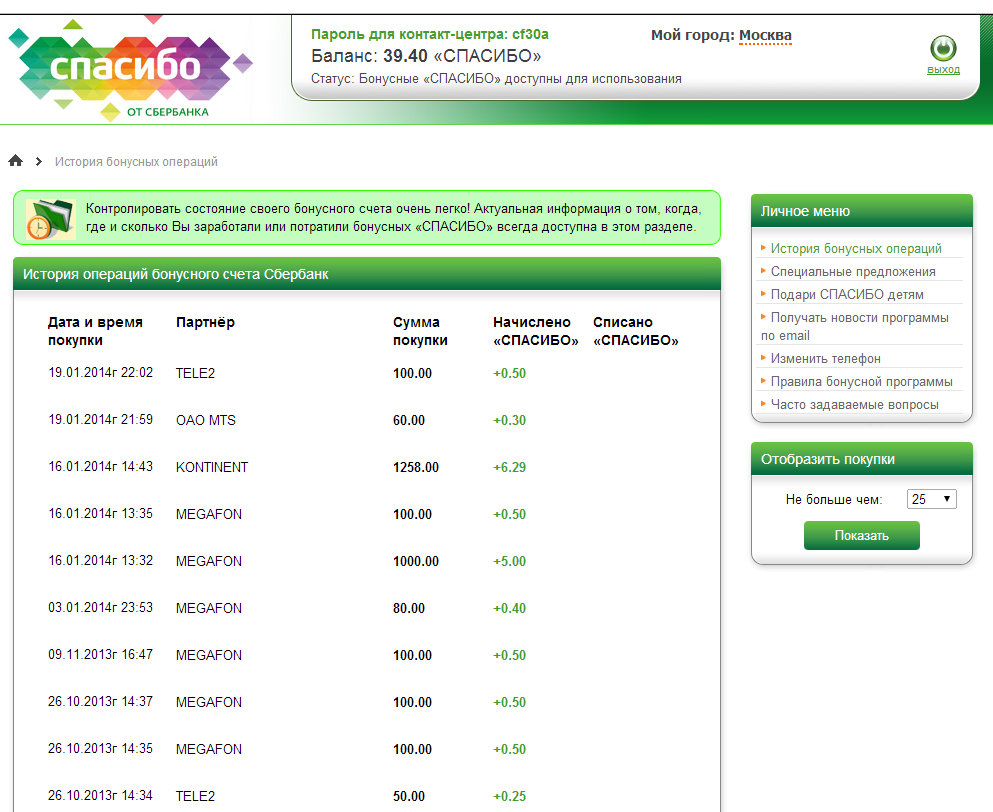Screen dimensions: 993x812
Task: Click purchase sum '50.00'
Action: [x=408, y=796]
